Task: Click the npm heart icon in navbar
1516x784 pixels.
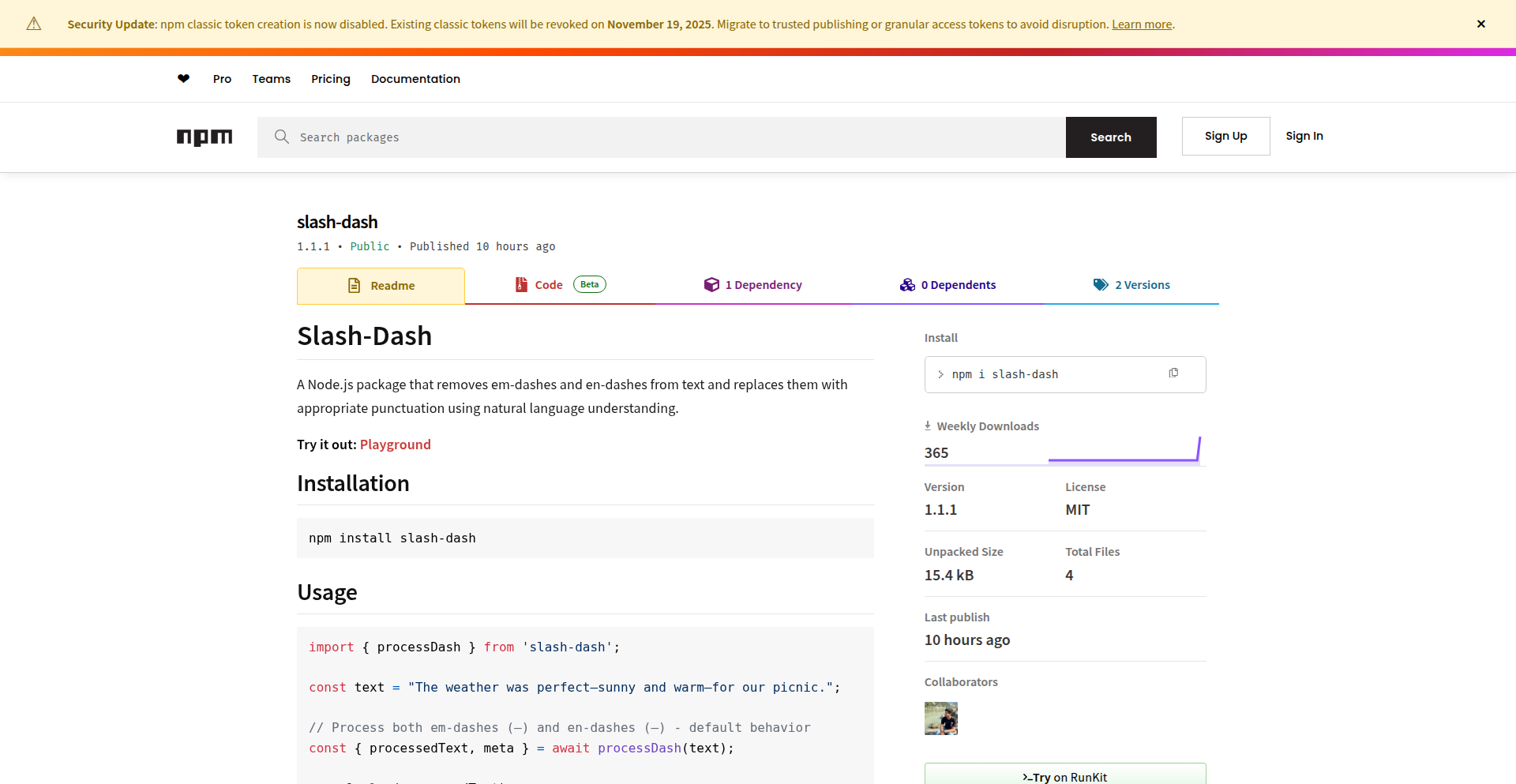Action: [x=183, y=79]
